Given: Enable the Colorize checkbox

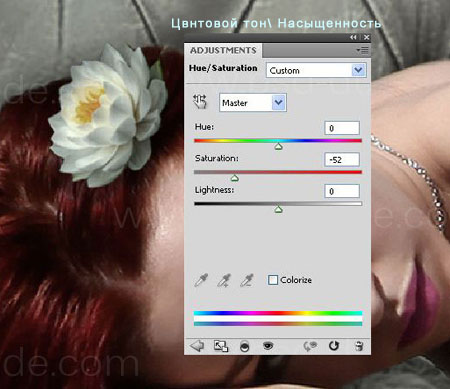Looking at the screenshot, I should point(273,280).
